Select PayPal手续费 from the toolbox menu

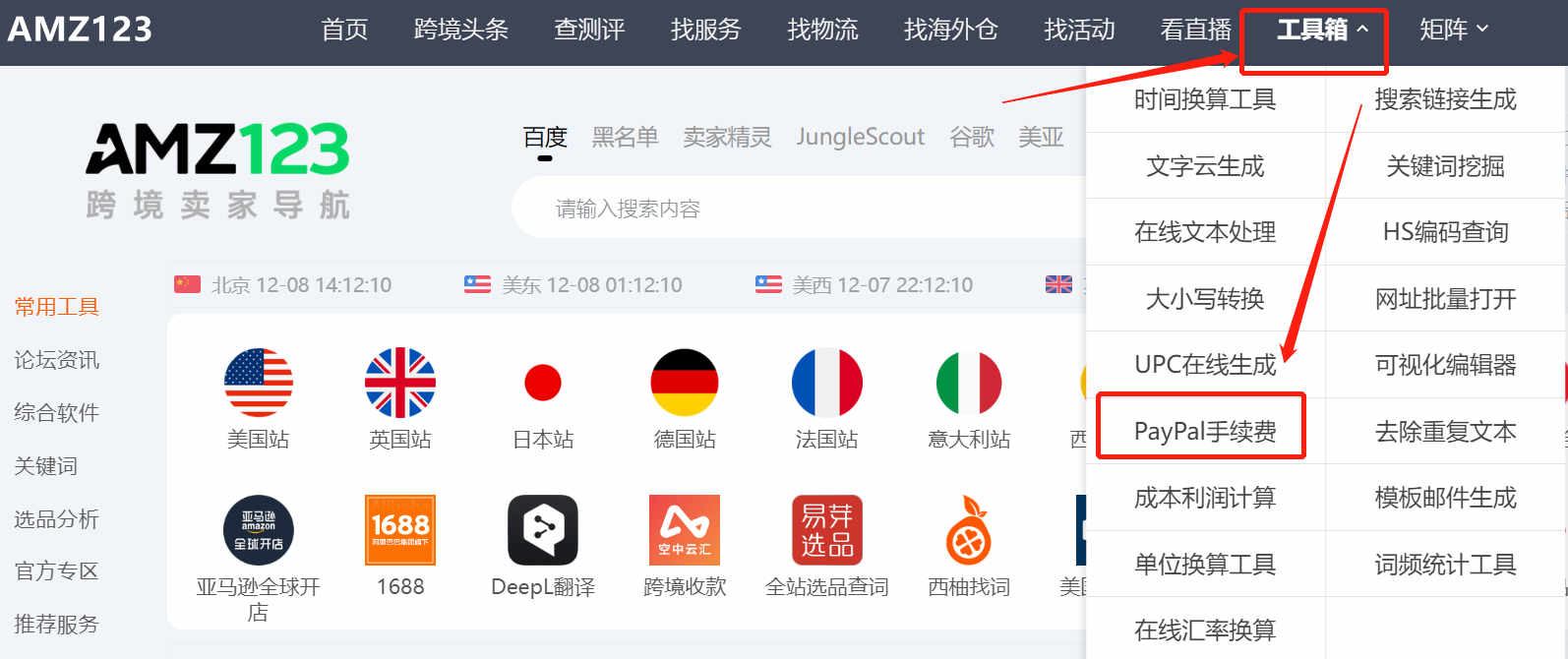[x=1205, y=431]
